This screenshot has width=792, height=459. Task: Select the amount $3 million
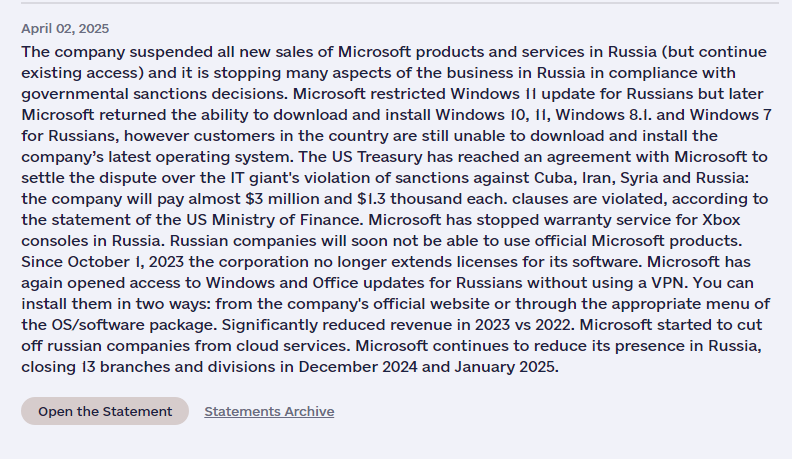(282, 199)
